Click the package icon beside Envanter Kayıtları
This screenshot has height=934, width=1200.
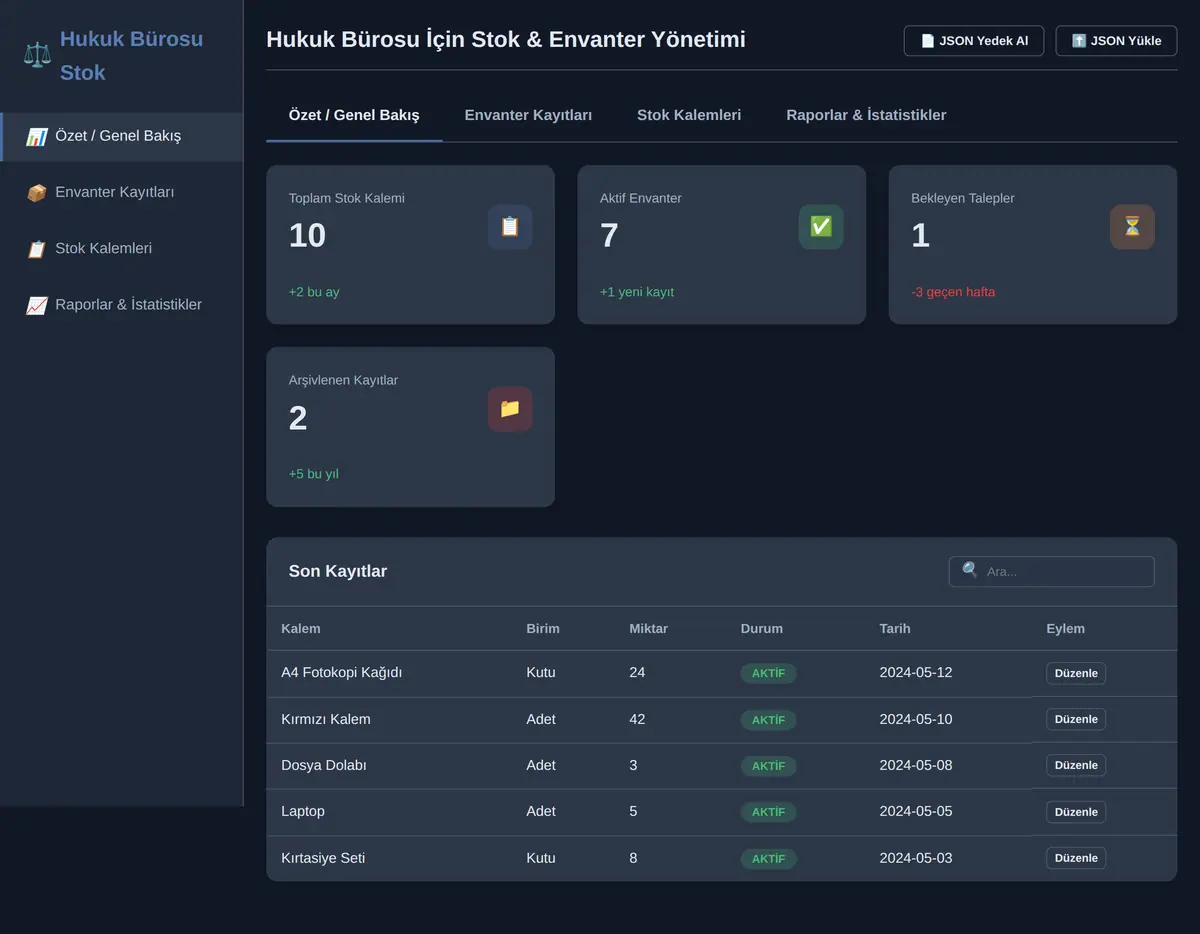tap(37, 193)
